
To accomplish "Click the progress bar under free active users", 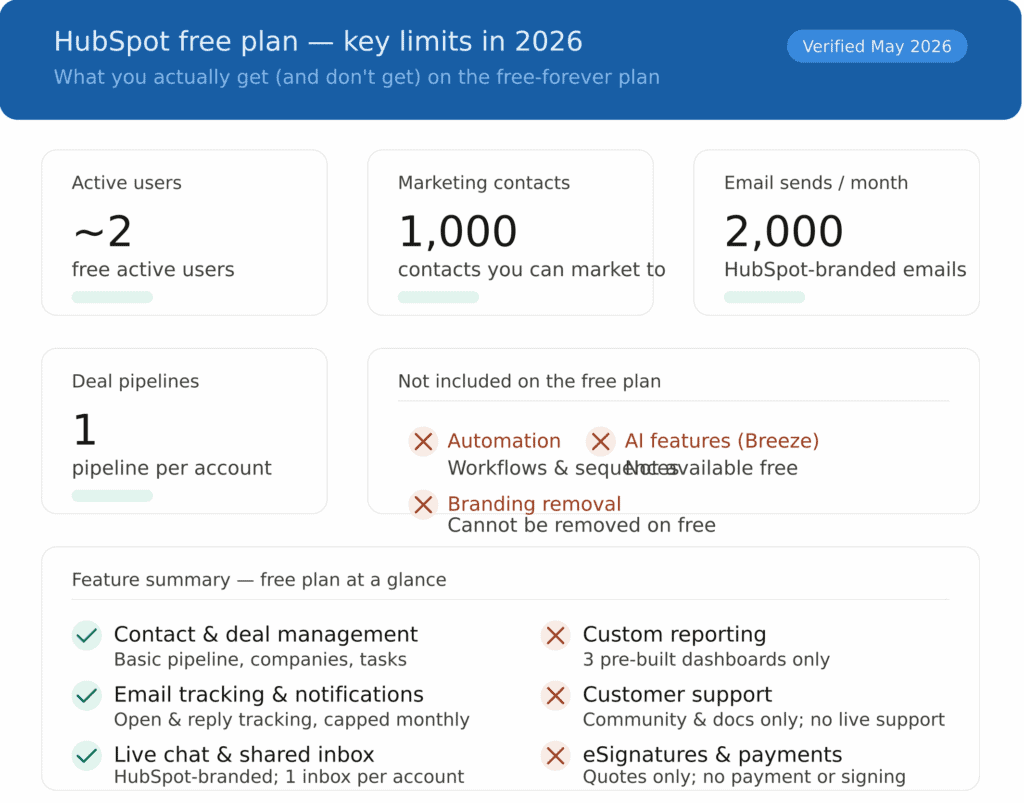I will [x=112, y=298].
